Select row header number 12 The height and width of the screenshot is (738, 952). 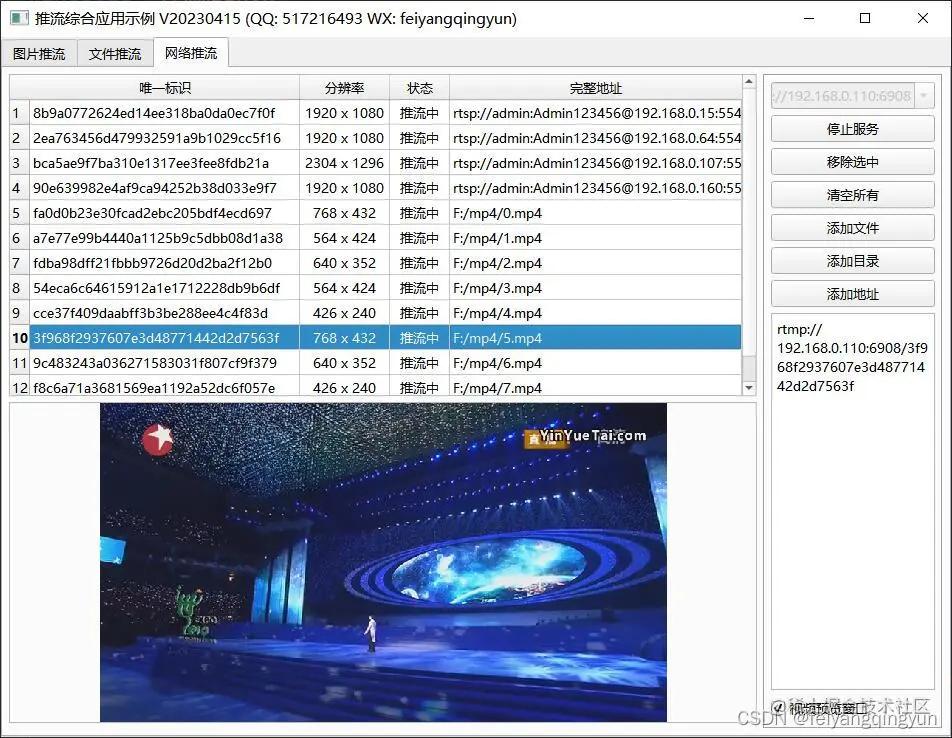pyautogui.click(x=19, y=388)
